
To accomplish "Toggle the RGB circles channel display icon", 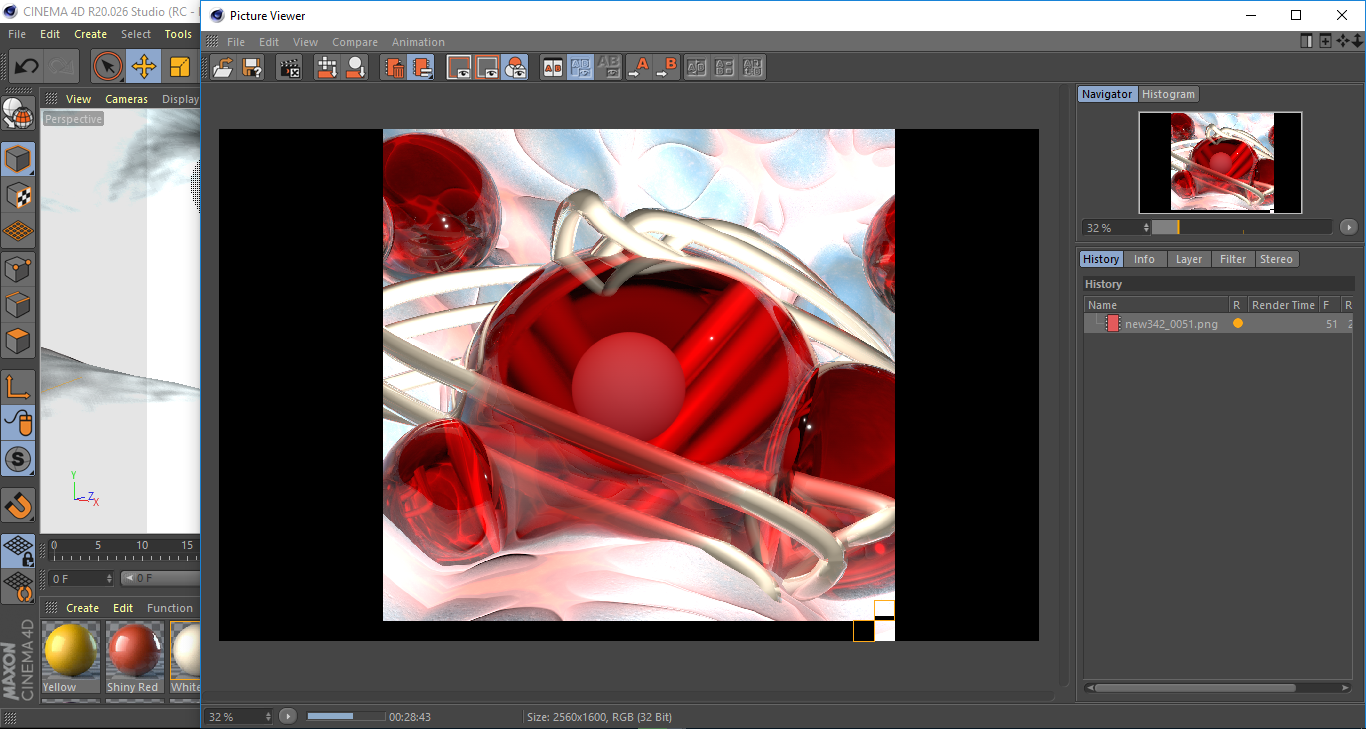I will point(515,67).
